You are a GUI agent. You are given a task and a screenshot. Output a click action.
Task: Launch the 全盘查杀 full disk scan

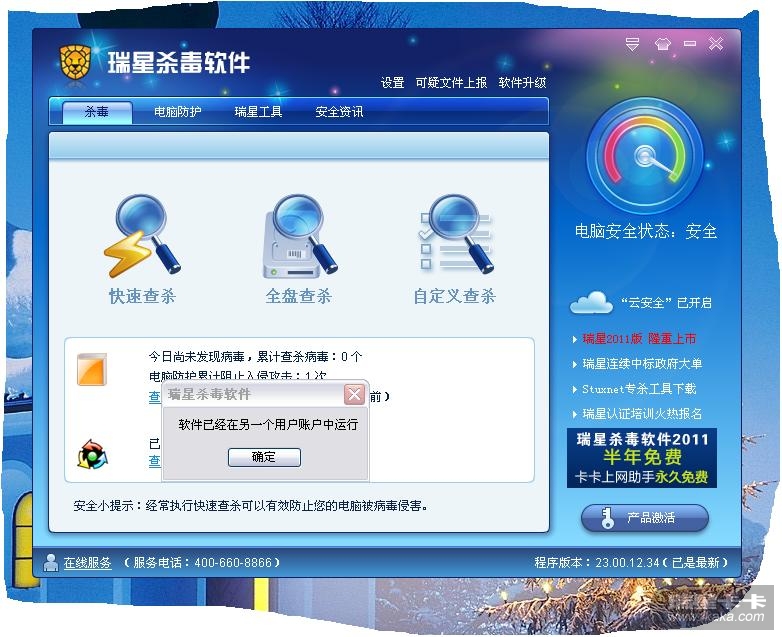click(299, 249)
